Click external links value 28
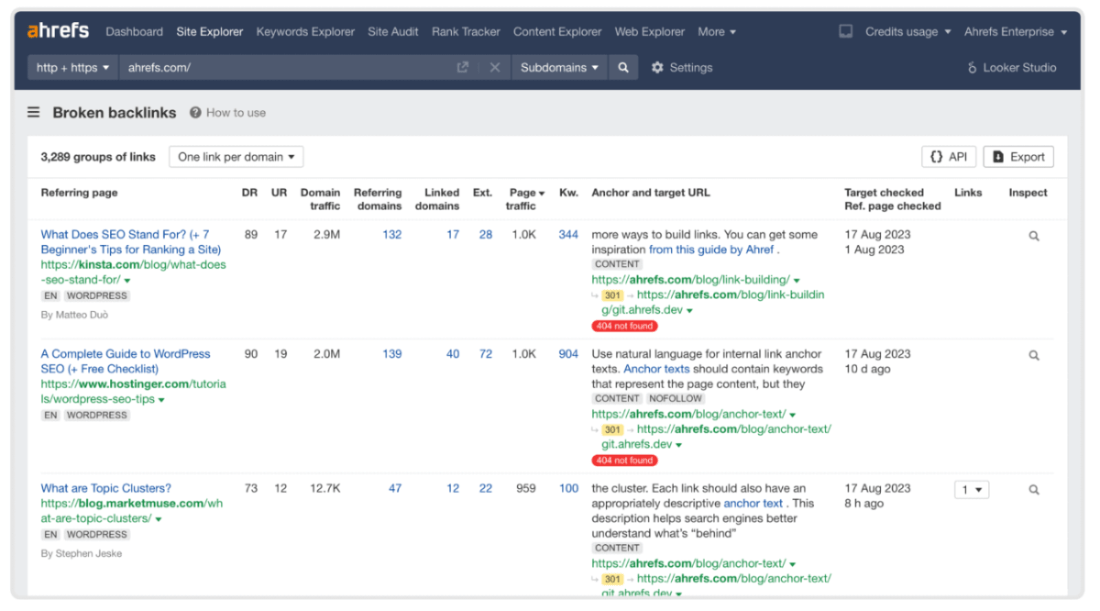Screen dimensions: 1100x611 485,234
